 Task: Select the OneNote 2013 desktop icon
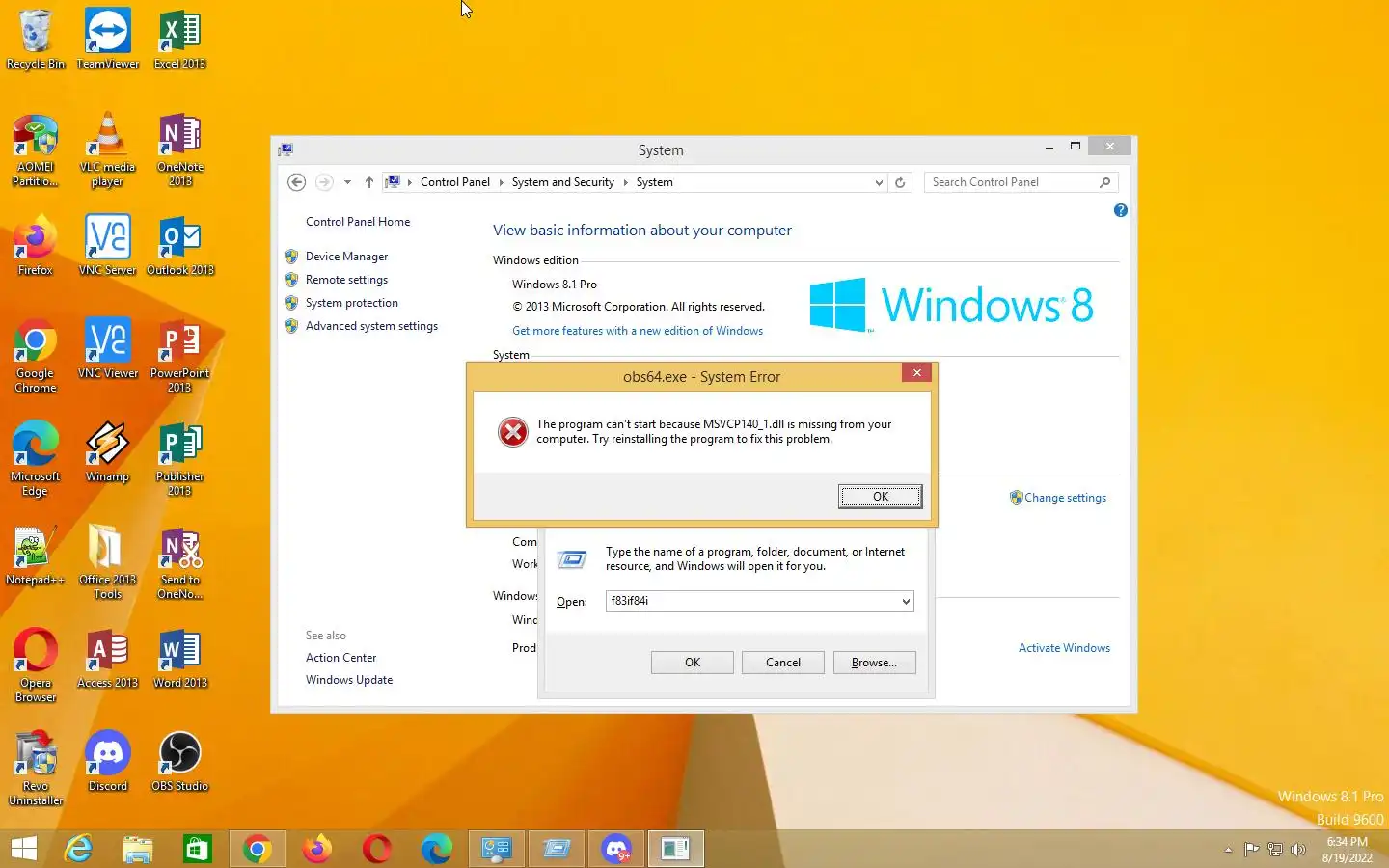point(179,150)
